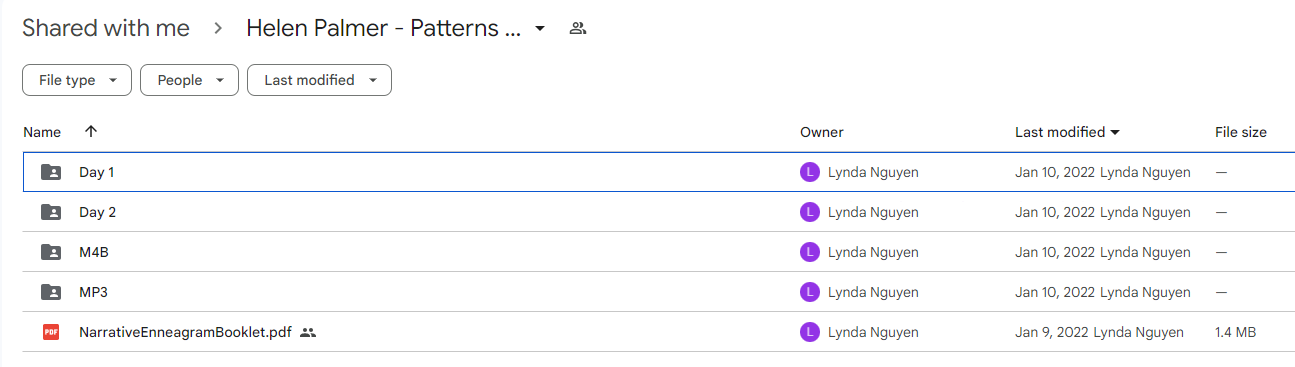
Task: Select the Helen Palmer - Patterns breadcrumb title
Action: click(x=384, y=28)
